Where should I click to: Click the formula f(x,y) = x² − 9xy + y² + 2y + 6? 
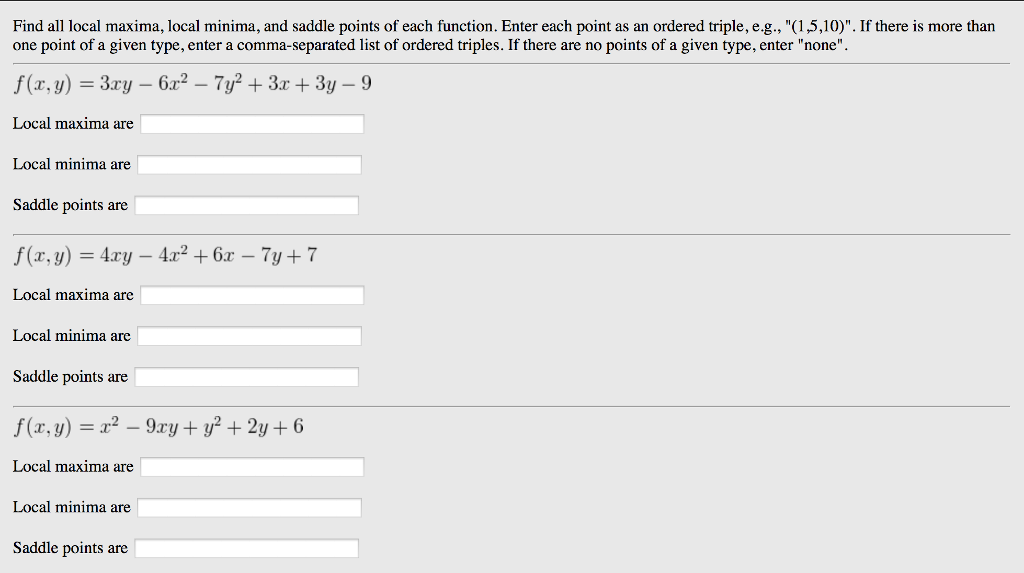[158, 428]
